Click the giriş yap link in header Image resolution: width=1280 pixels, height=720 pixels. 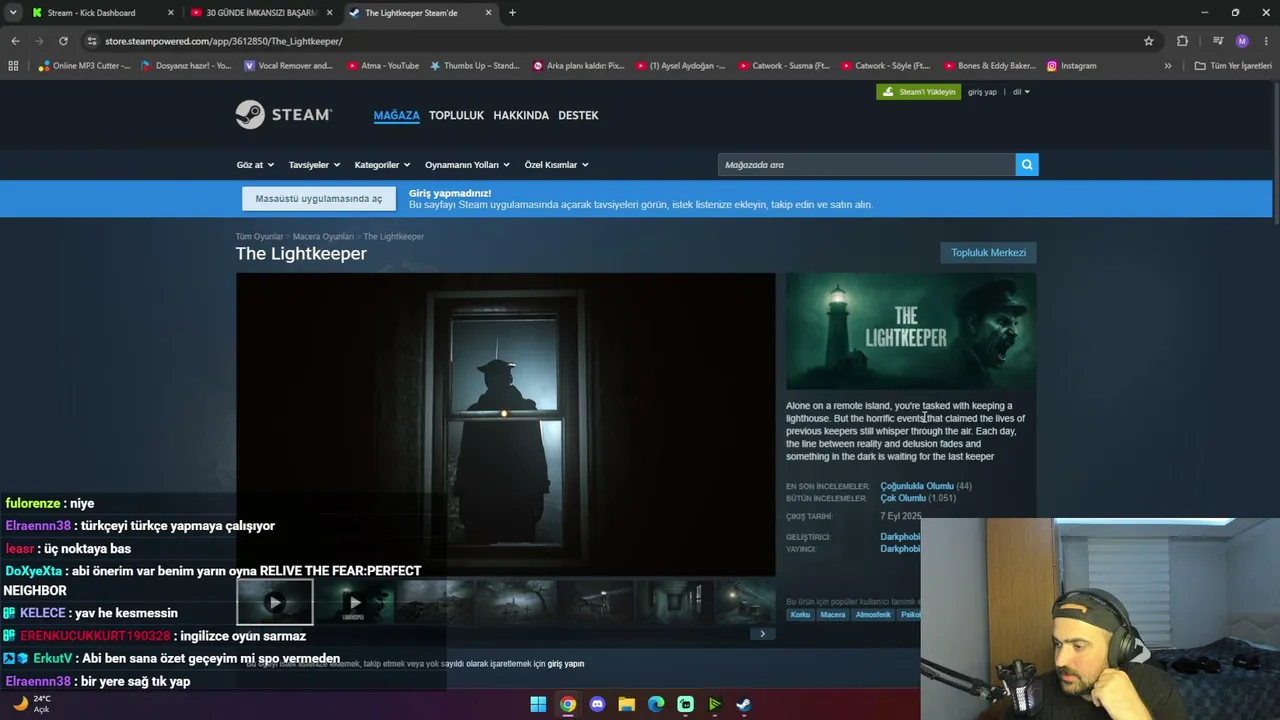point(982,92)
